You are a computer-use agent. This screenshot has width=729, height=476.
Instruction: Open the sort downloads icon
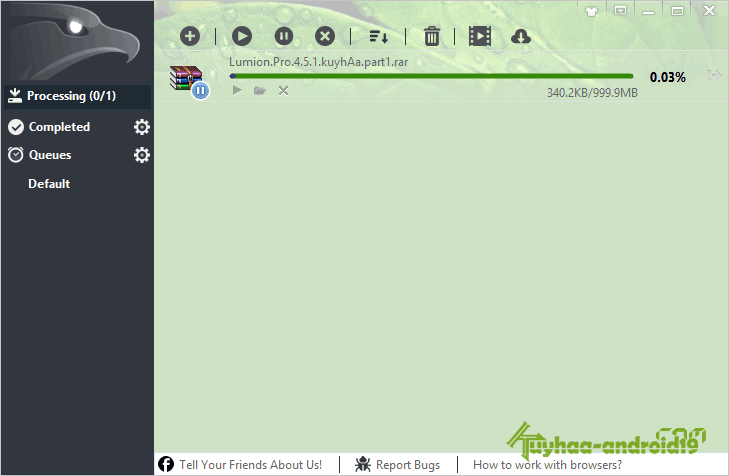click(378, 36)
